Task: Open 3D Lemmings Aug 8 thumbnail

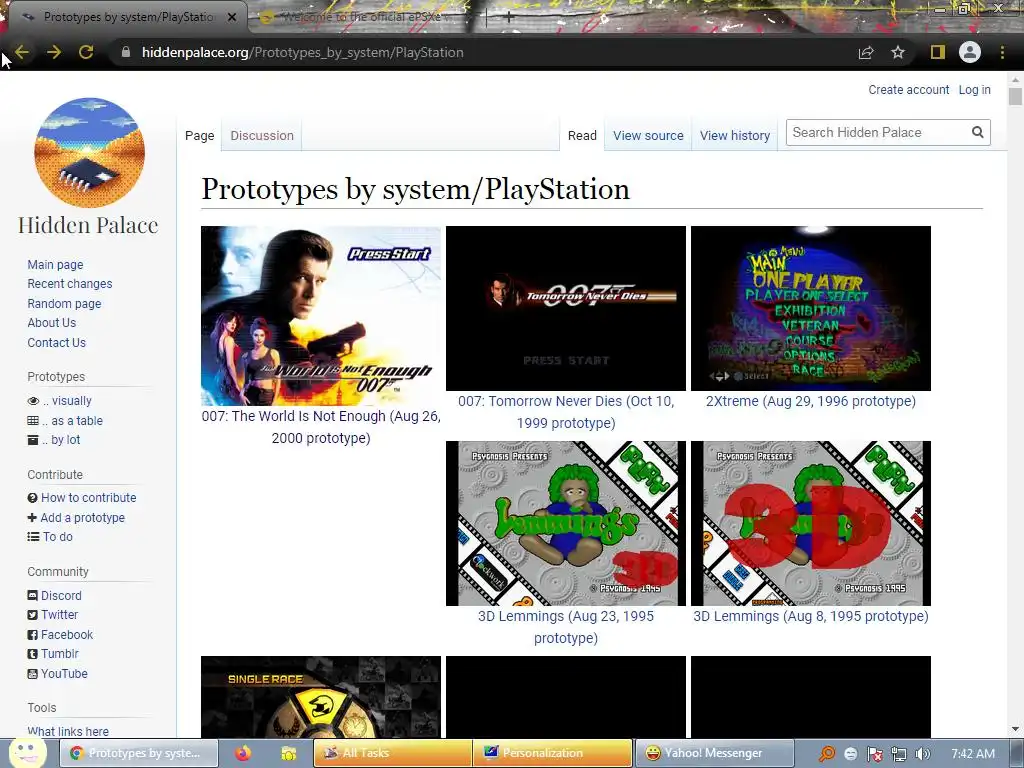Action: (811, 523)
